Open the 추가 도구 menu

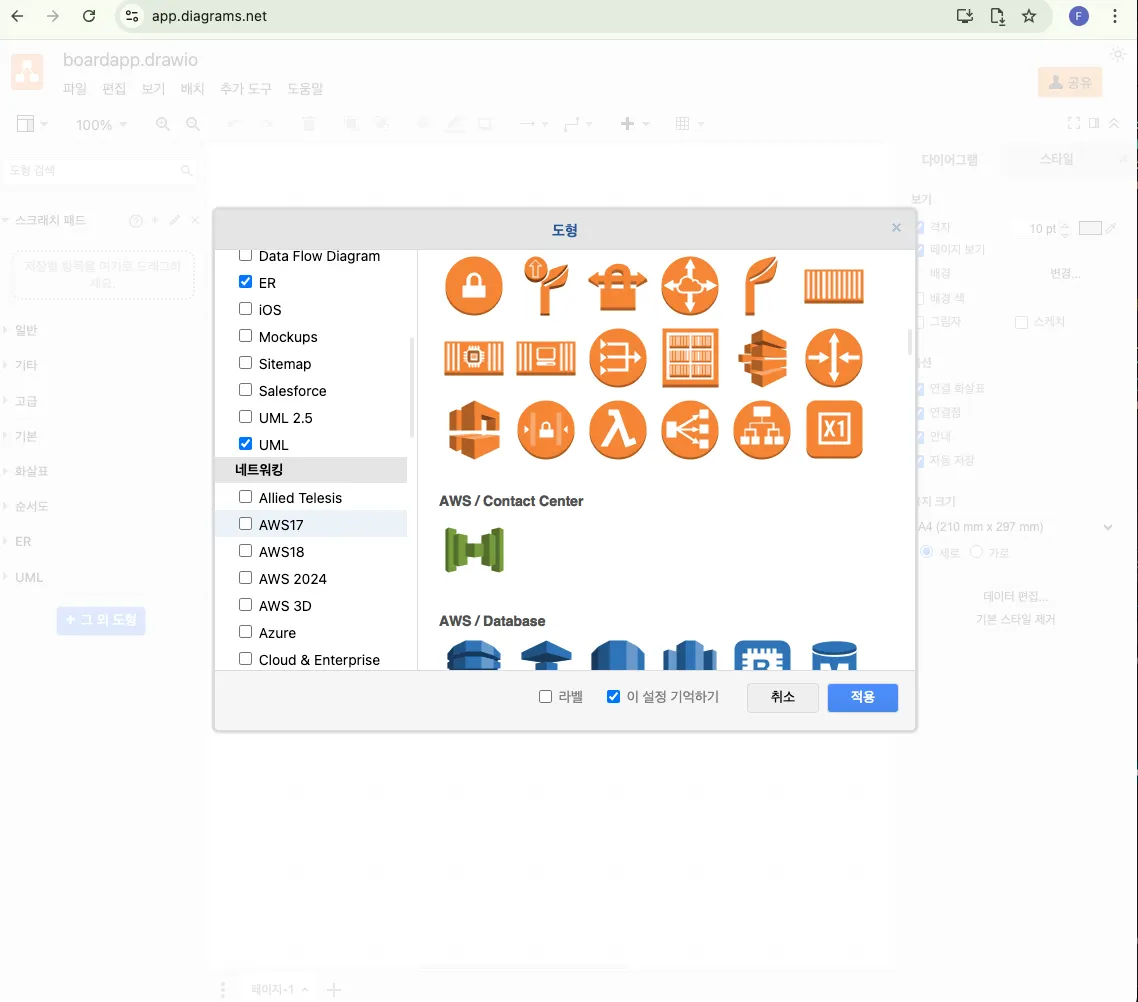click(x=245, y=89)
